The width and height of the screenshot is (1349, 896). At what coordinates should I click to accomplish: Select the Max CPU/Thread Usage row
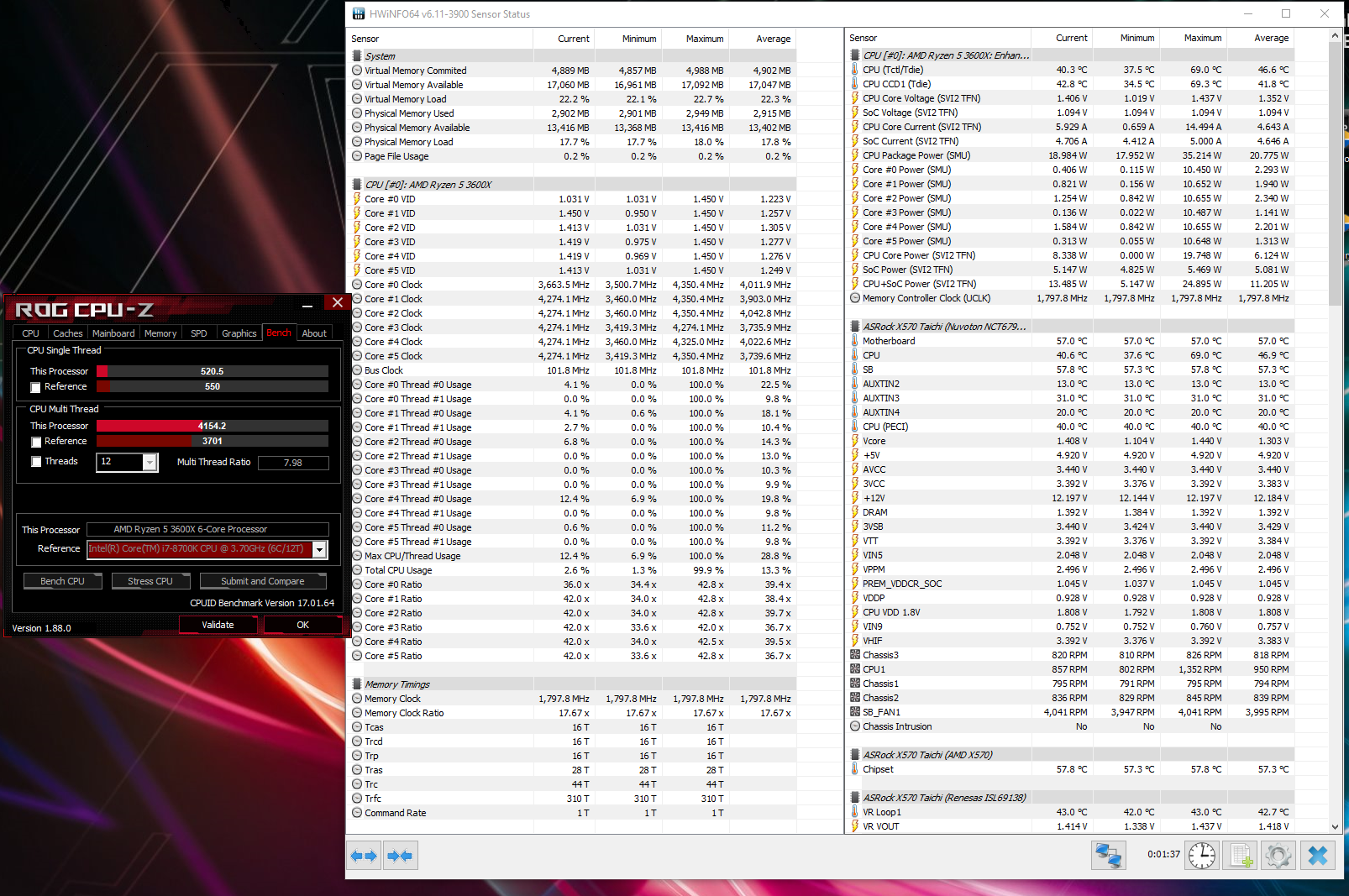[x=571, y=556]
